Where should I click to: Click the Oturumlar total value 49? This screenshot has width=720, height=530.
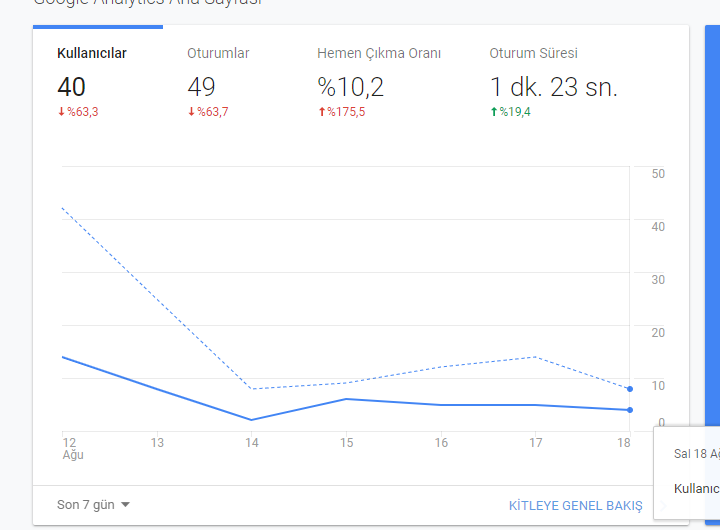pyautogui.click(x=201, y=87)
